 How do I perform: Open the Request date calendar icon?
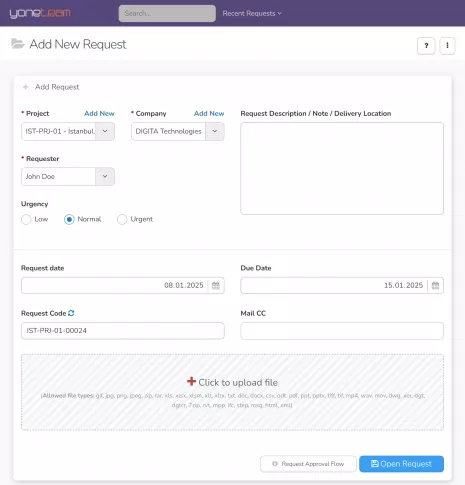216,285
